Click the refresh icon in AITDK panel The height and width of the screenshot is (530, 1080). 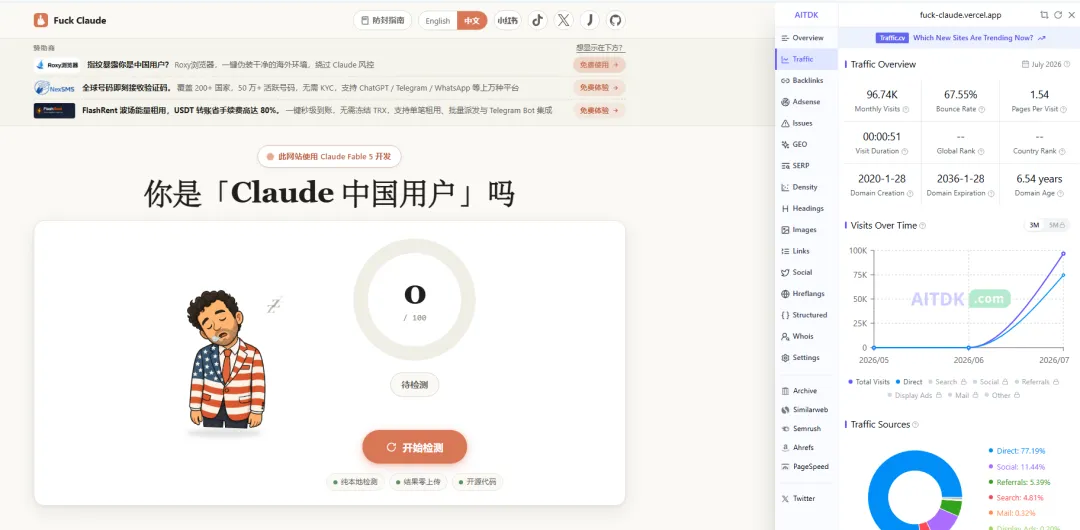[1058, 14]
